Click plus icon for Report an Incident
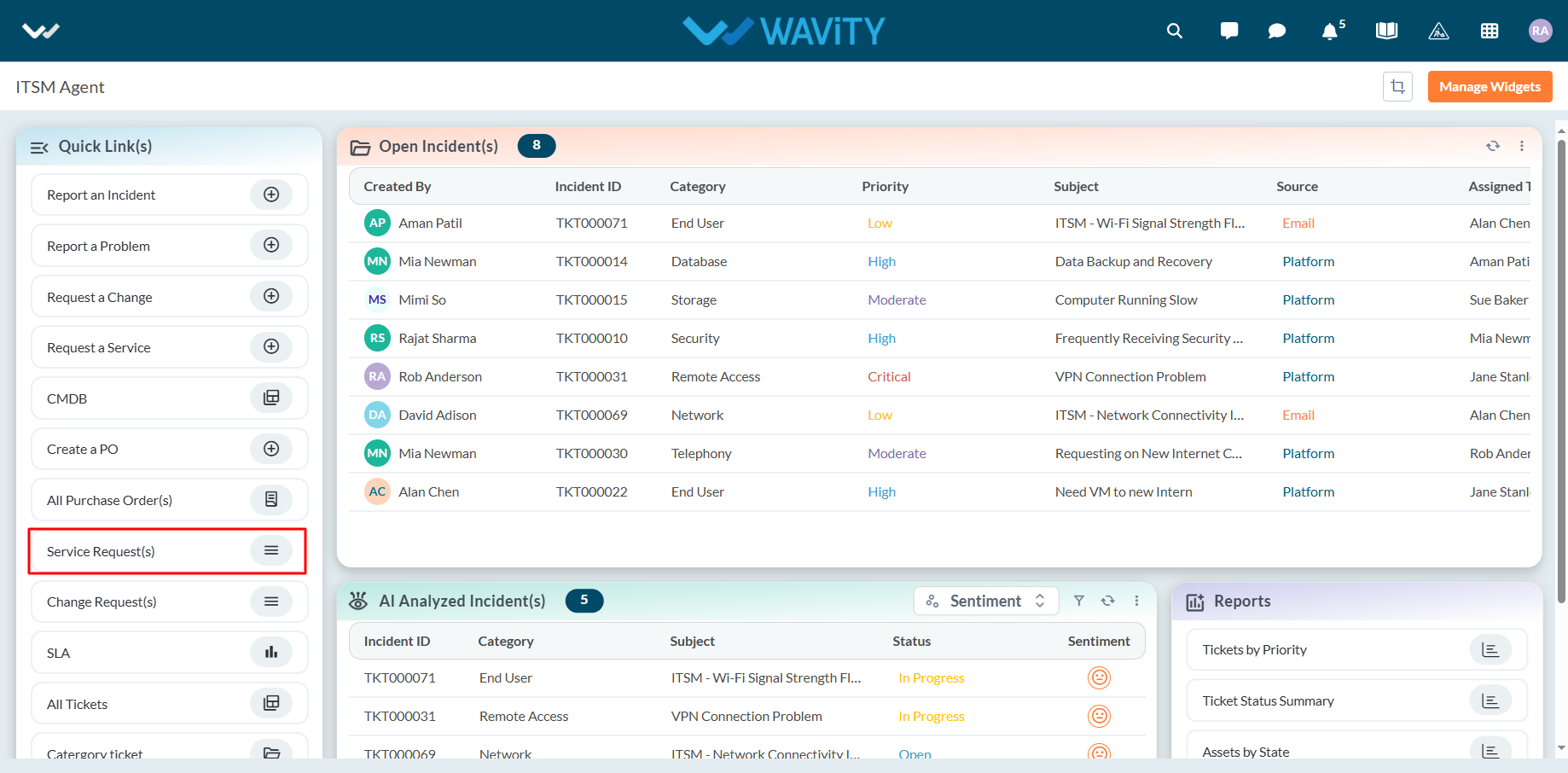The width and height of the screenshot is (1568, 773). tap(271, 195)
